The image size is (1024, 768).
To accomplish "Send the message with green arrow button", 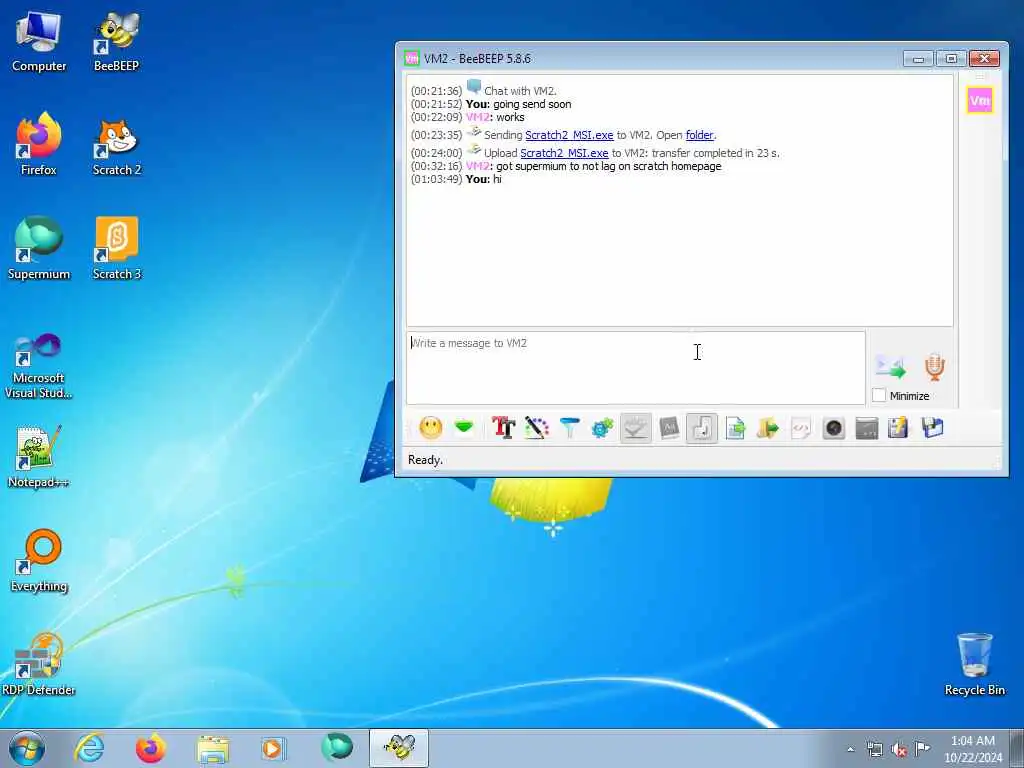I will tap(891, 367).
